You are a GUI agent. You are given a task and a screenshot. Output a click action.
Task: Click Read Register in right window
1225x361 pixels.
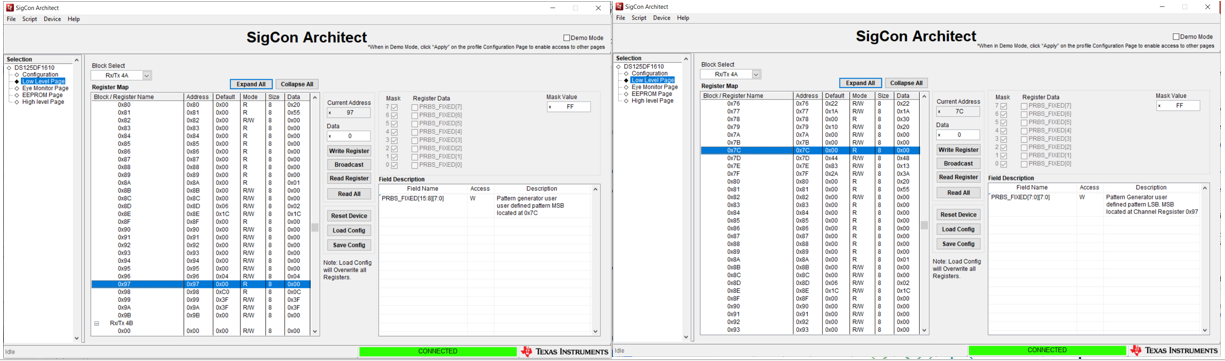[x=958, y=178]
